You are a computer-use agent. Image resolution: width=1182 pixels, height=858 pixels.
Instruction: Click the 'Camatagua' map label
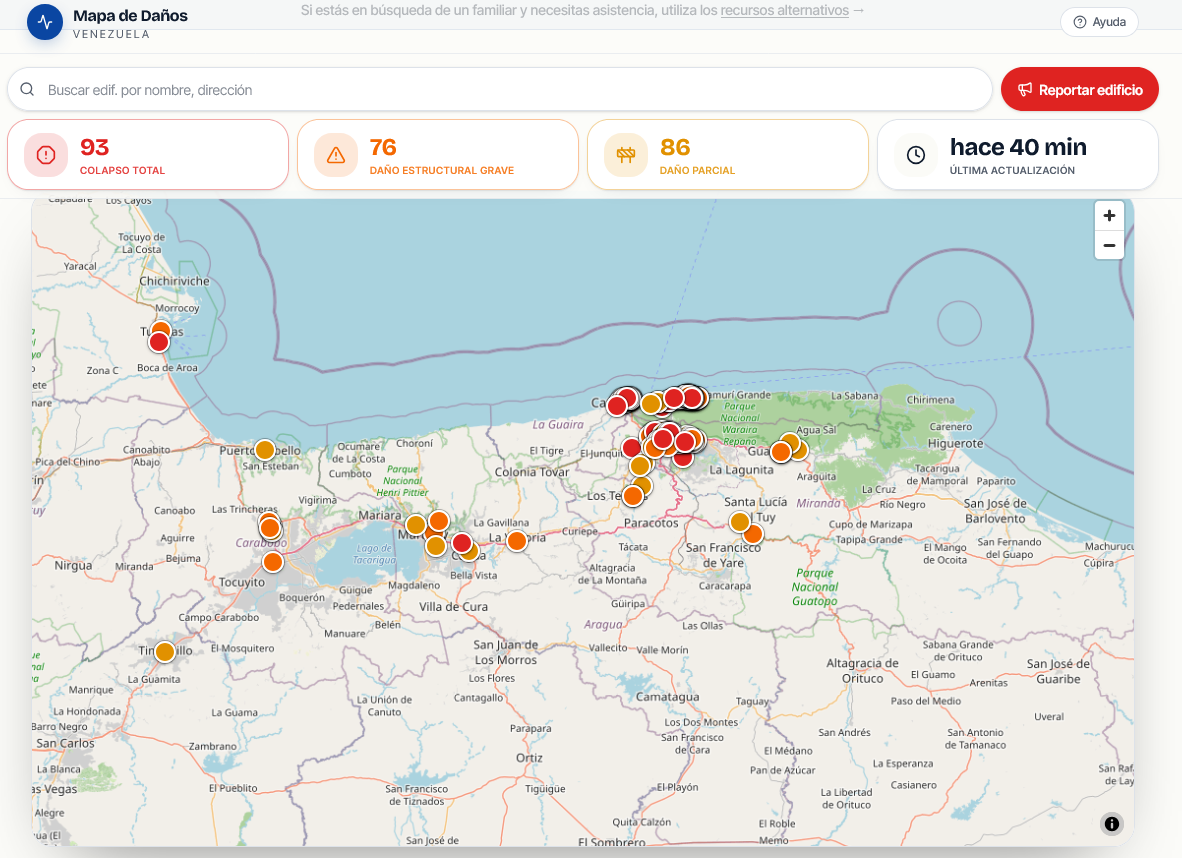[x=667, y=697]
